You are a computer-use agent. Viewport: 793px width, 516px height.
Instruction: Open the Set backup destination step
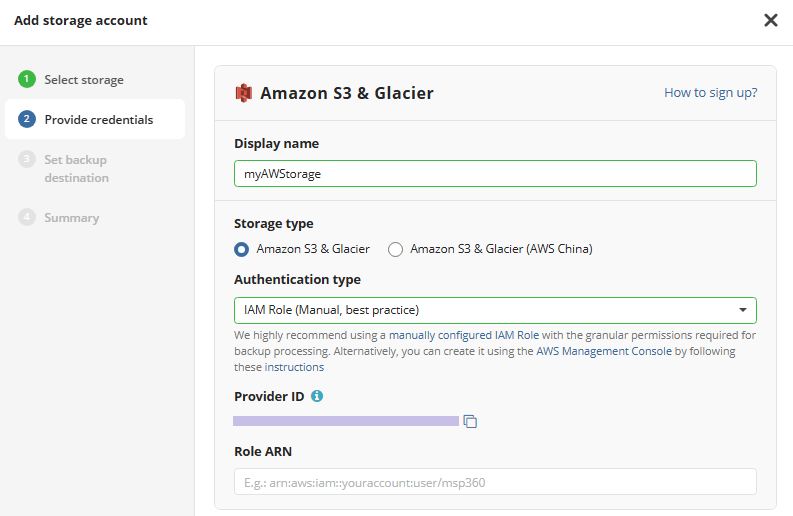point(76,169)
